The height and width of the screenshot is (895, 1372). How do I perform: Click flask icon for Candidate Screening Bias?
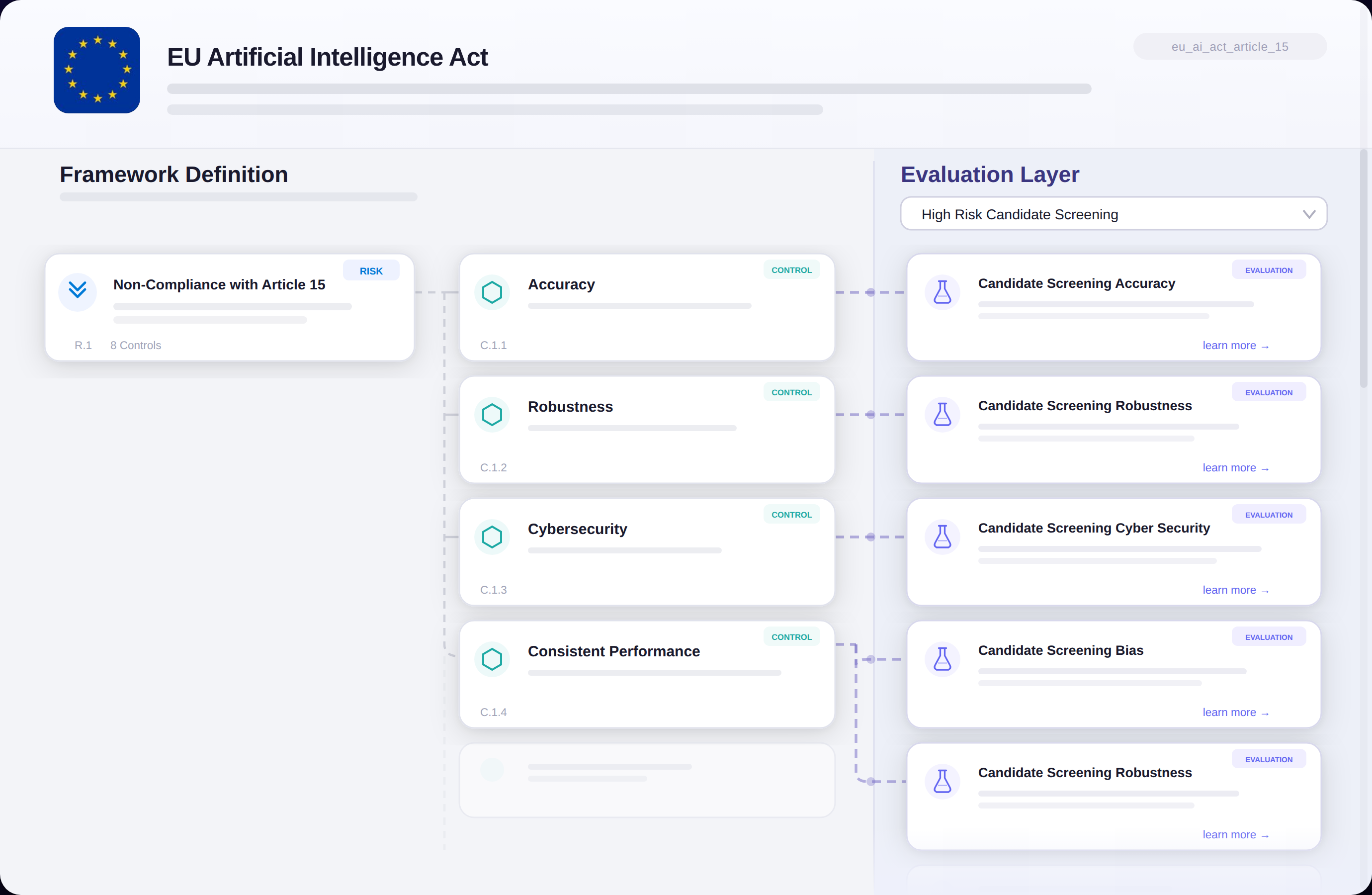pyautogui.click(x=942, y=659)
